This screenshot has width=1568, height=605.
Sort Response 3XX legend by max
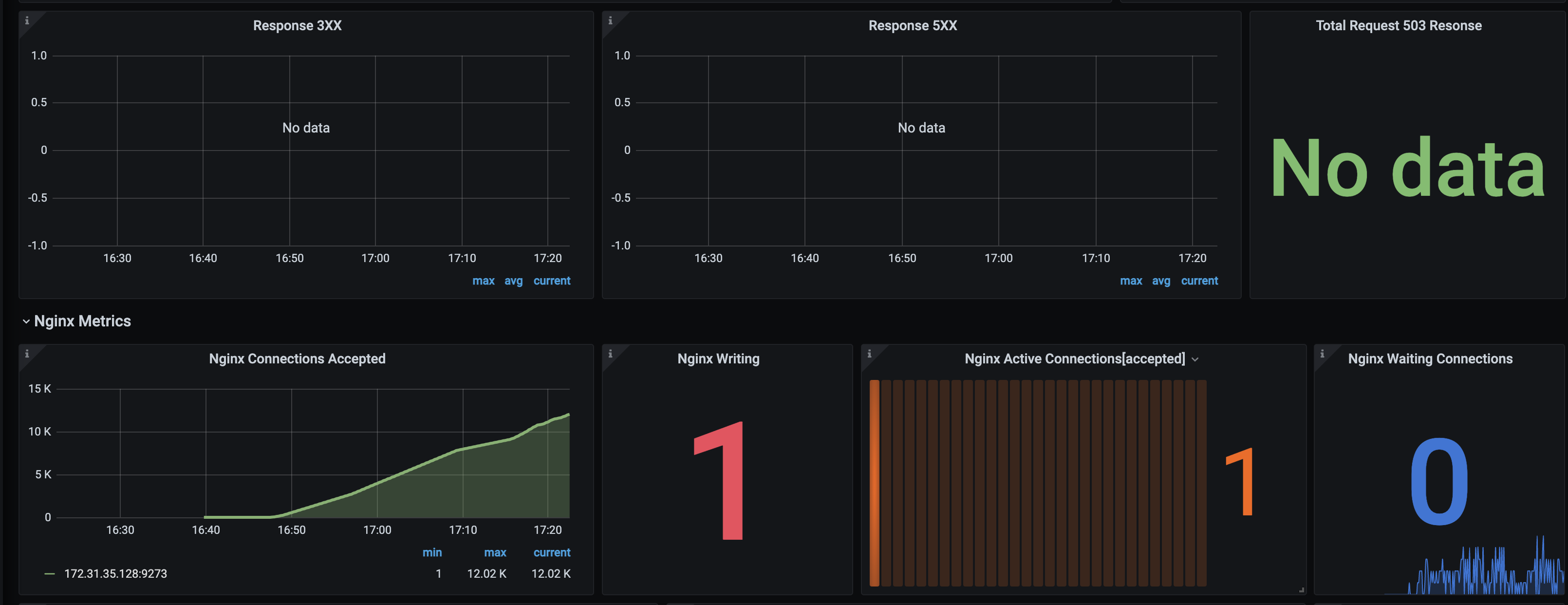(x=483, y=281)
